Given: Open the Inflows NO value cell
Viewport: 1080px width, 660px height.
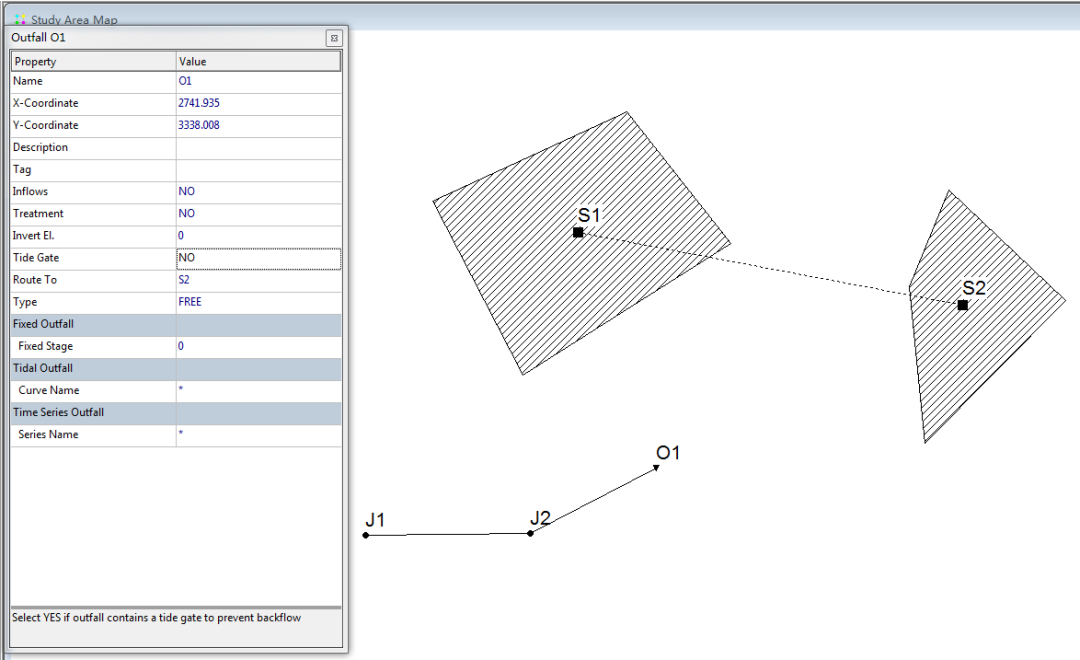Looking at the screenshot, I should point(258,192).
